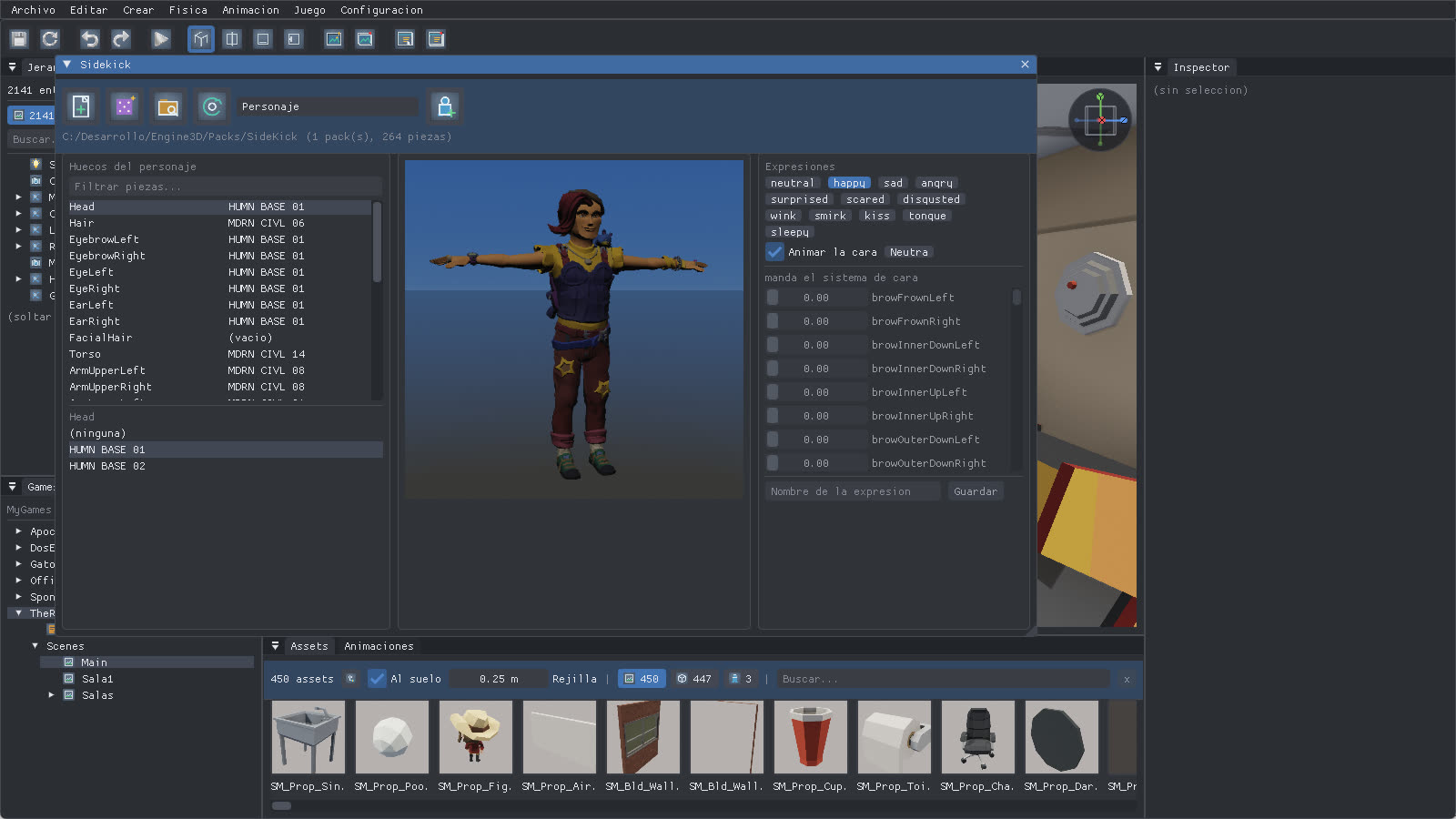Toggle Animar la cara checkbox
Image resolution: width=1456 pixels, height=819 pixels.
[x=774, y=252]
